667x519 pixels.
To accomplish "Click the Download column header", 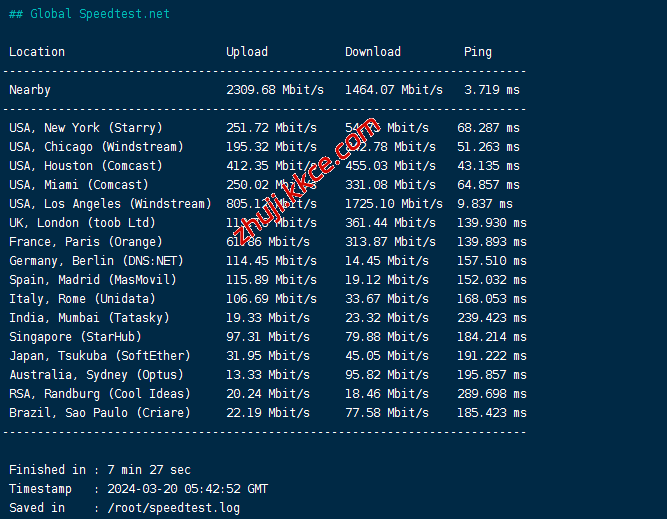I will pos(373,52).
